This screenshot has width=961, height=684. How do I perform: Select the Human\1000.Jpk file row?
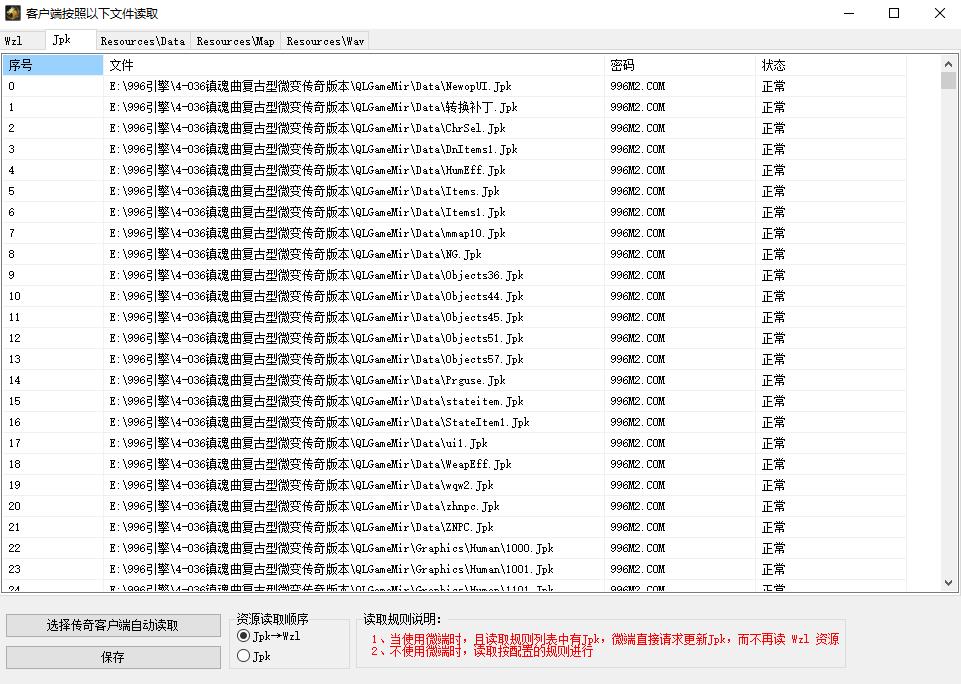(454, 548)
